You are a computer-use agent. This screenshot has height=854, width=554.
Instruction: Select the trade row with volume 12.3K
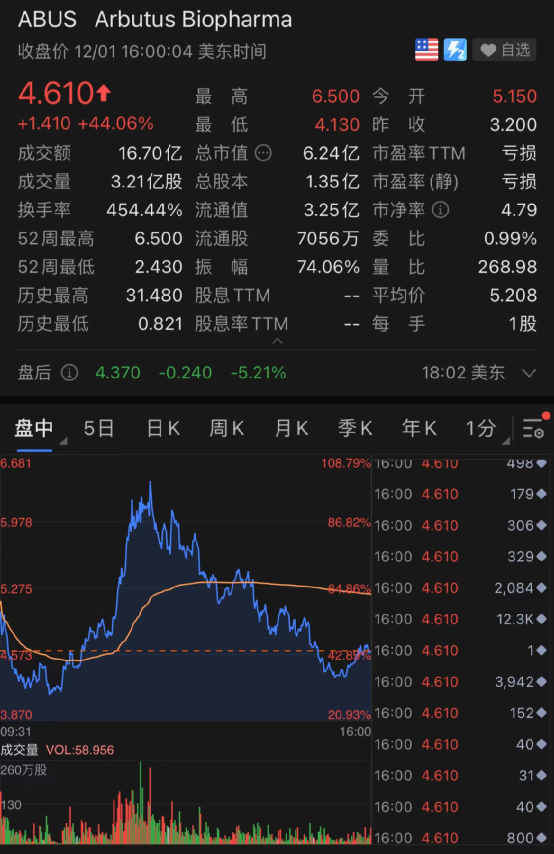click(461, 619)
